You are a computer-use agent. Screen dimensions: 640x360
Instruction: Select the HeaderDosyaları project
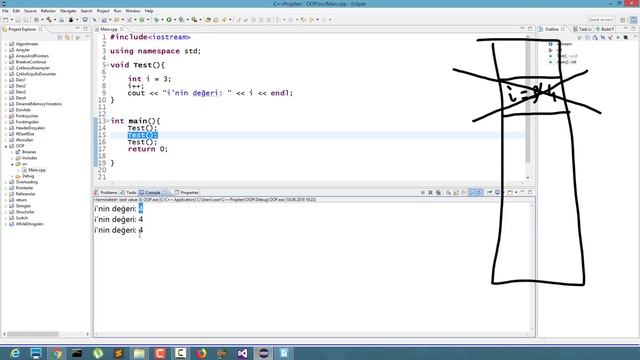click(x=27, y=128)
